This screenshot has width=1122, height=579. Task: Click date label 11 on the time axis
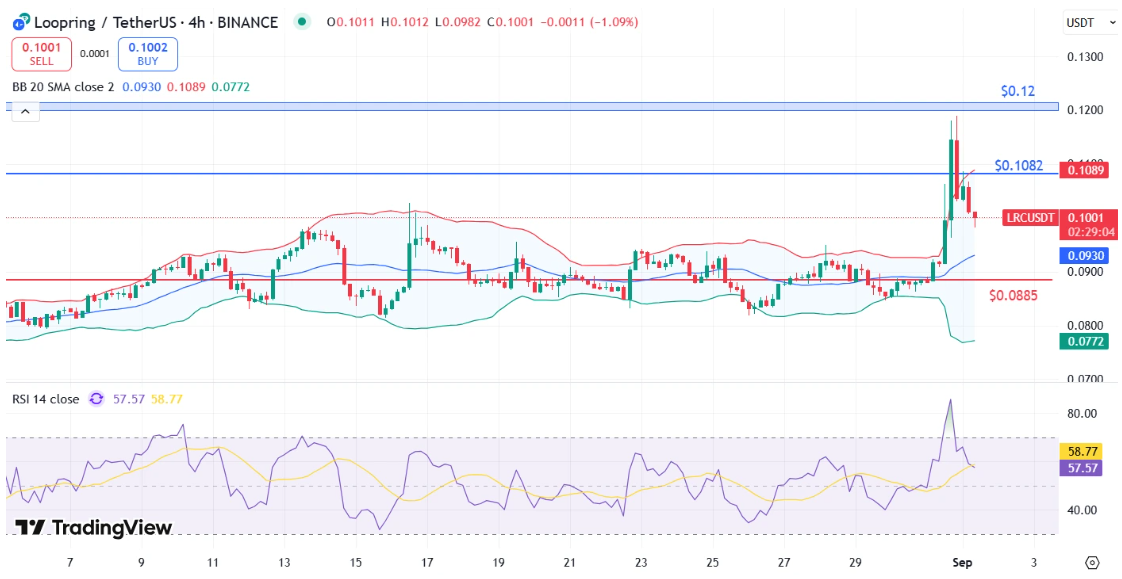213,562
